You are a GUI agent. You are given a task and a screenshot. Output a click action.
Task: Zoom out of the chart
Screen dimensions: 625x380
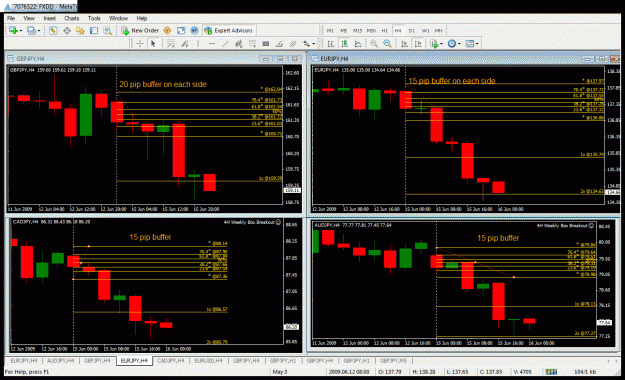(x=387, y=44)
